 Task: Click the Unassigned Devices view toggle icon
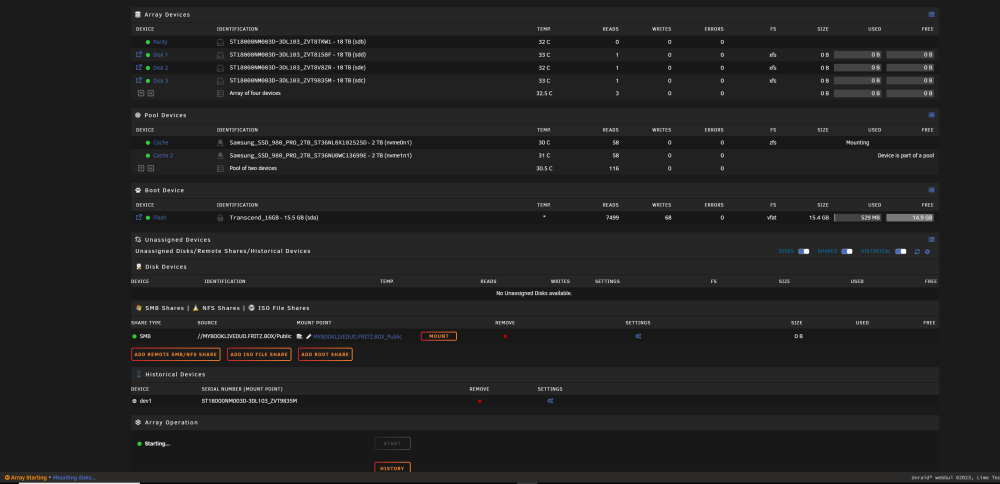tap(931, 240)
